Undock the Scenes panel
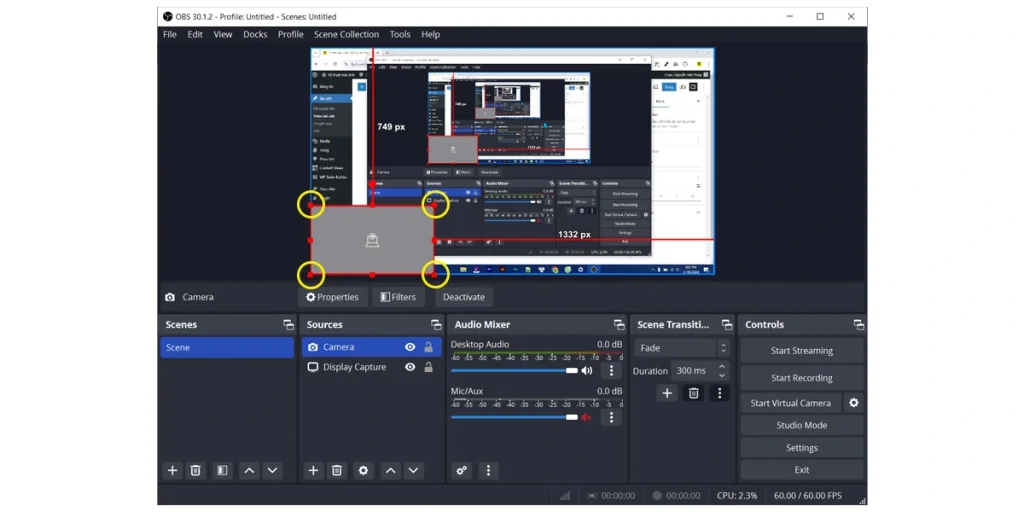 [288, 325]
